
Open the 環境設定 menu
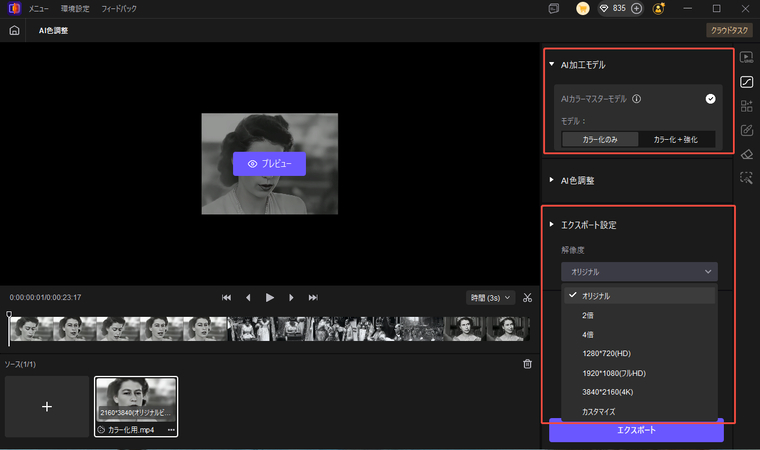[x=75, y=9]
